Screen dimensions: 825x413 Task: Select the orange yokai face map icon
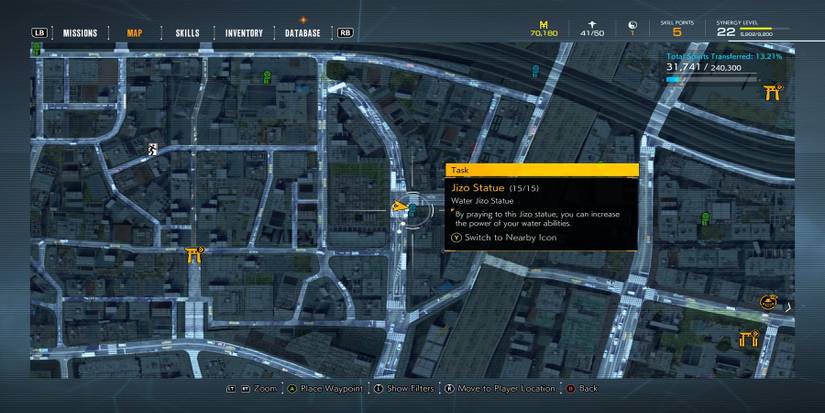click(x=768, y=303)
